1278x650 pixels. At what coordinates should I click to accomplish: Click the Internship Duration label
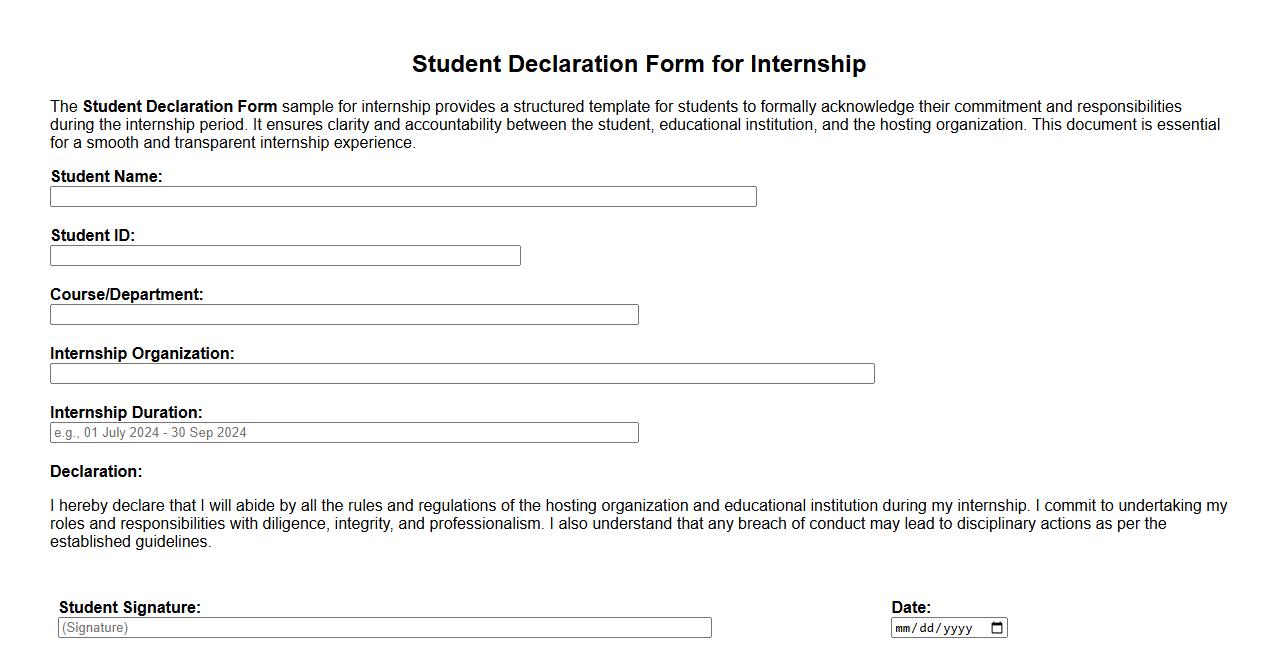click(x=127, y=412)
